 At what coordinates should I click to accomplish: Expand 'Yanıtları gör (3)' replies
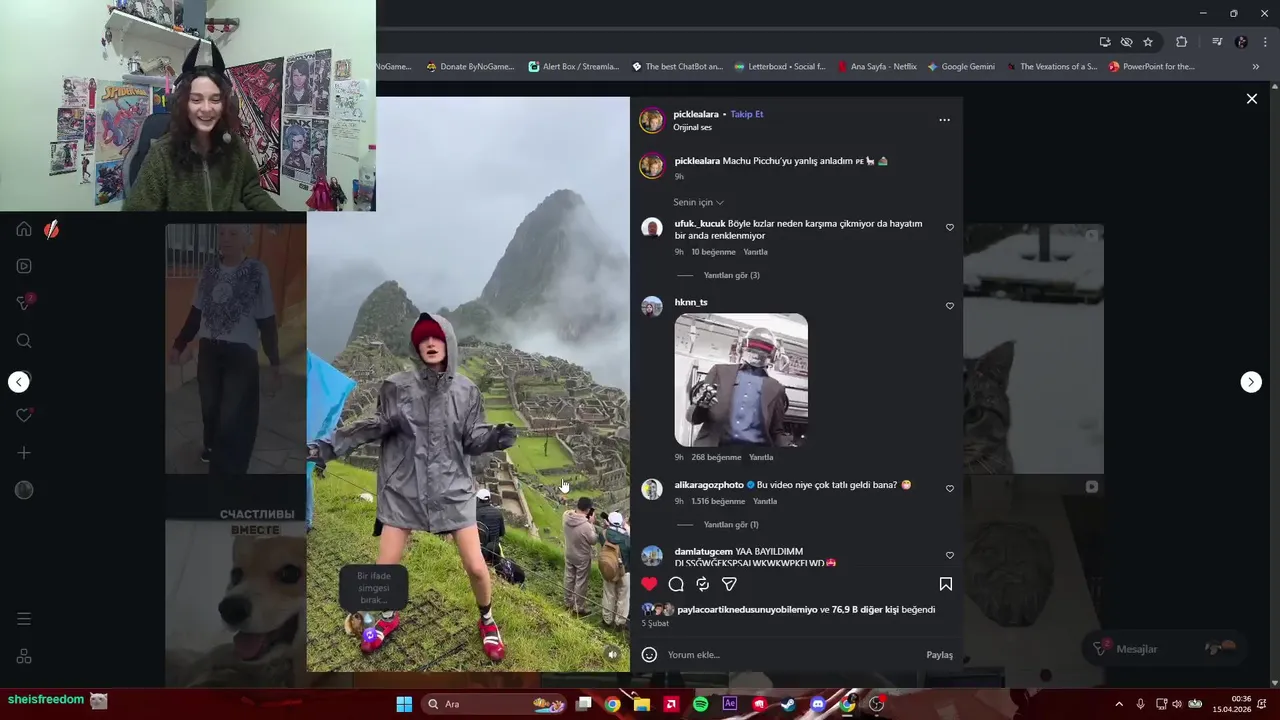pyautogui.click(x=731, y=275)
